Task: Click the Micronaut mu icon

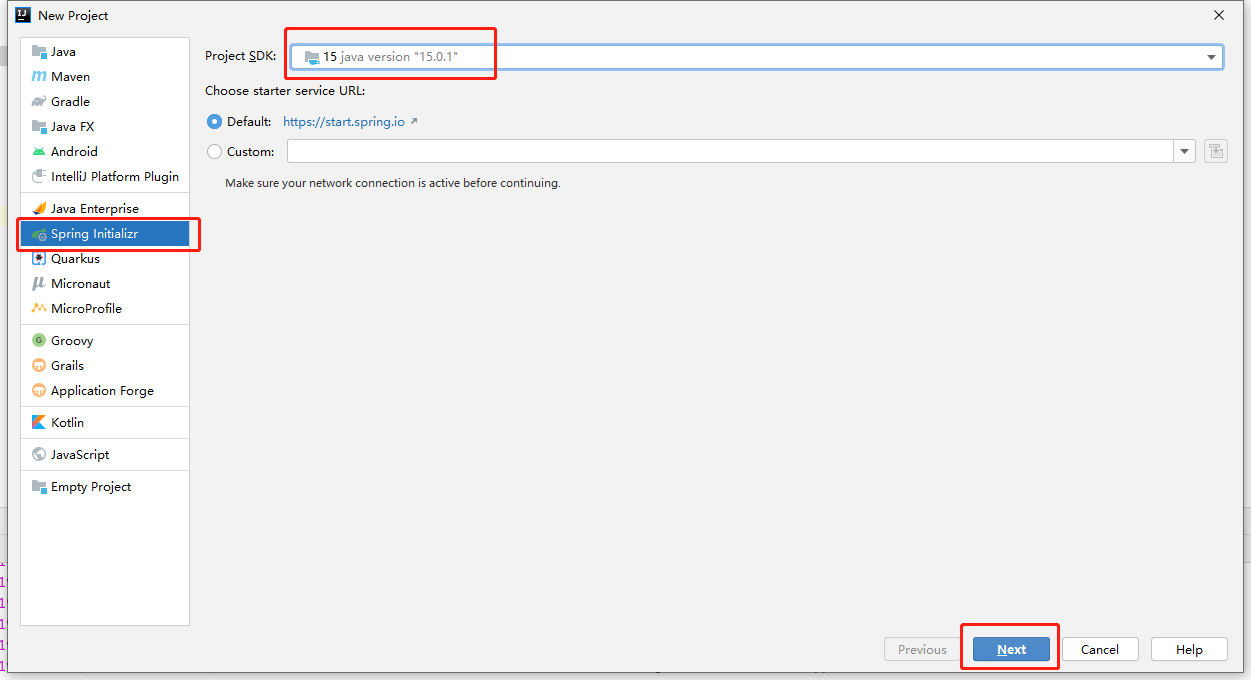Action: tap(39, 284)
